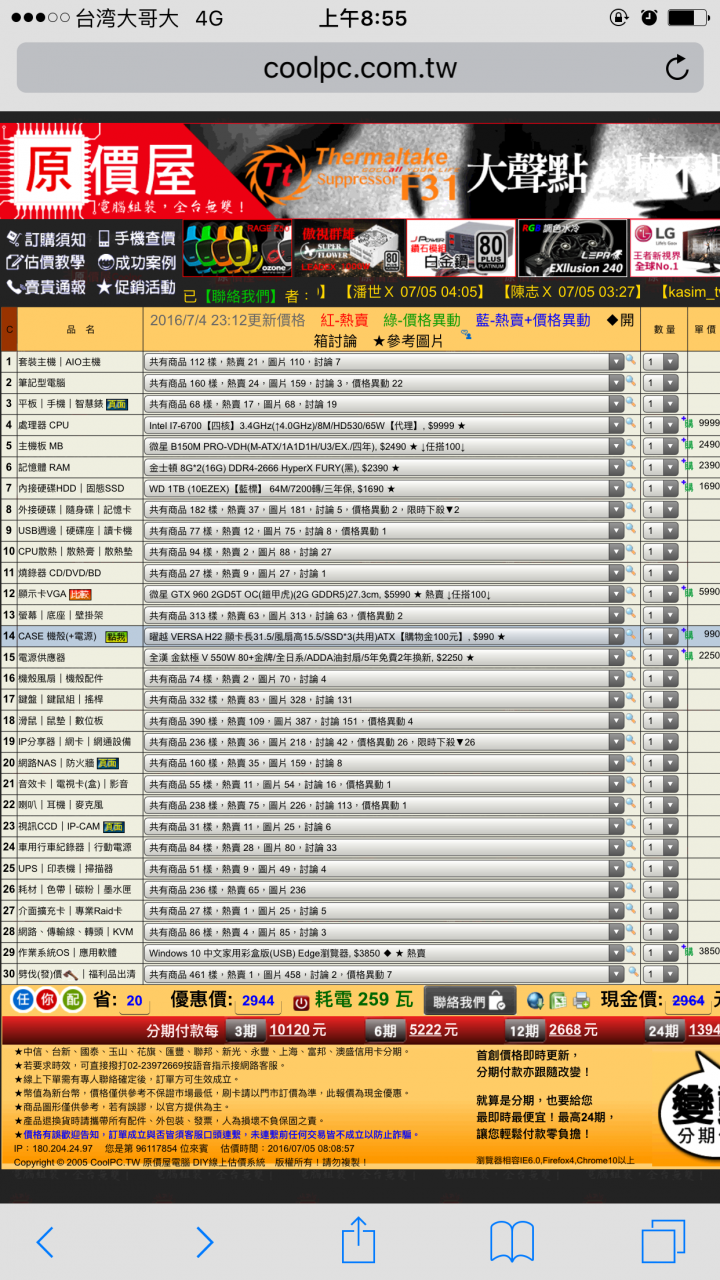Click the LG 全球No.1 banner thumbnail
Screen dimensions: 720x1280
[675, 248]
